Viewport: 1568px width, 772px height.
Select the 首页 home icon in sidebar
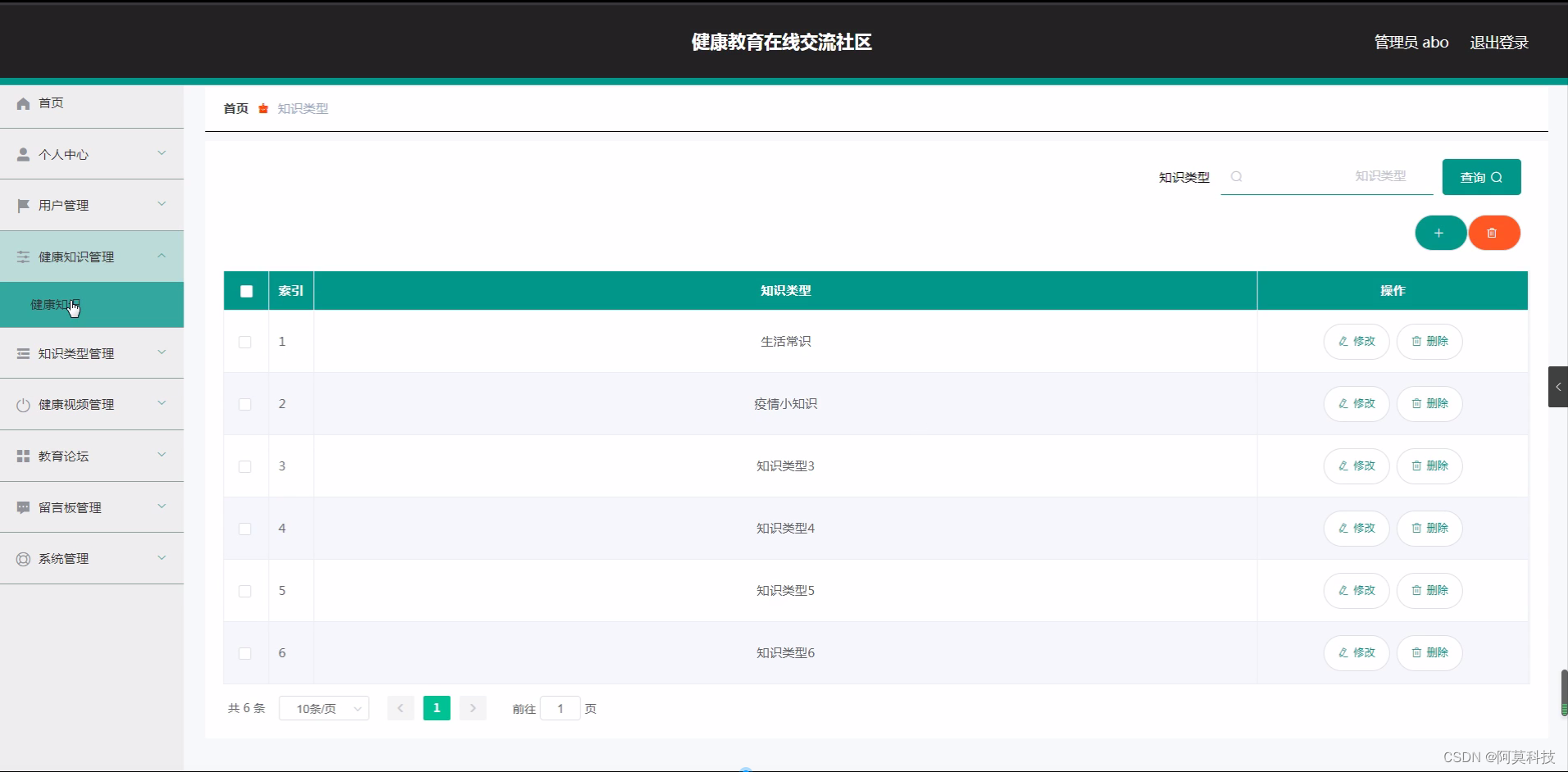tap(22, 103)
